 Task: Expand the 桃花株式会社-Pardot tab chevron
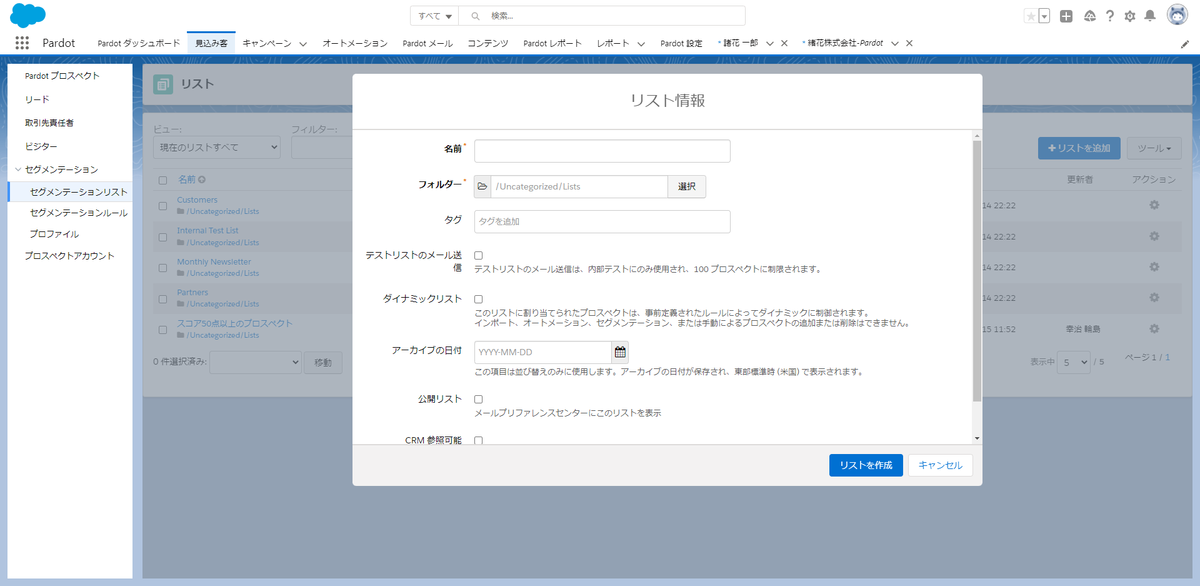[x=895, y=44]
